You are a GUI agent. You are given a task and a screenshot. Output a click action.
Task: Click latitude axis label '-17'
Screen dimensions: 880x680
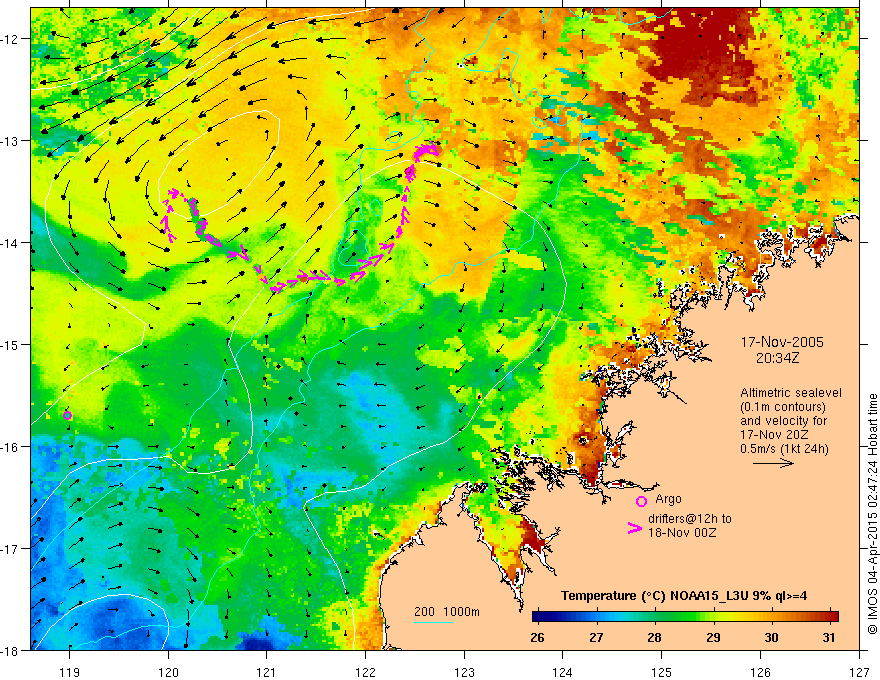click(x=10, y=549)
